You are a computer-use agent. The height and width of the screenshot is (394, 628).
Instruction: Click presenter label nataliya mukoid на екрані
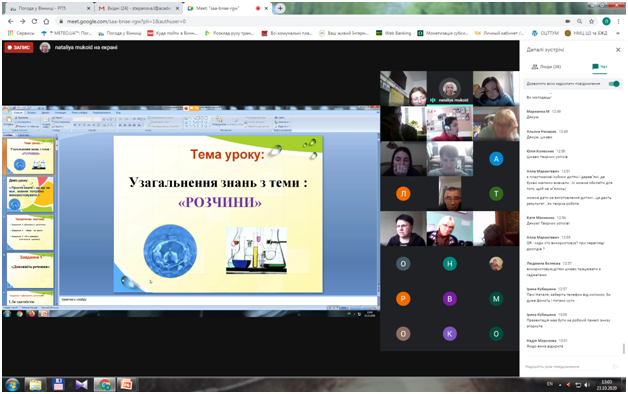[86, 47]
